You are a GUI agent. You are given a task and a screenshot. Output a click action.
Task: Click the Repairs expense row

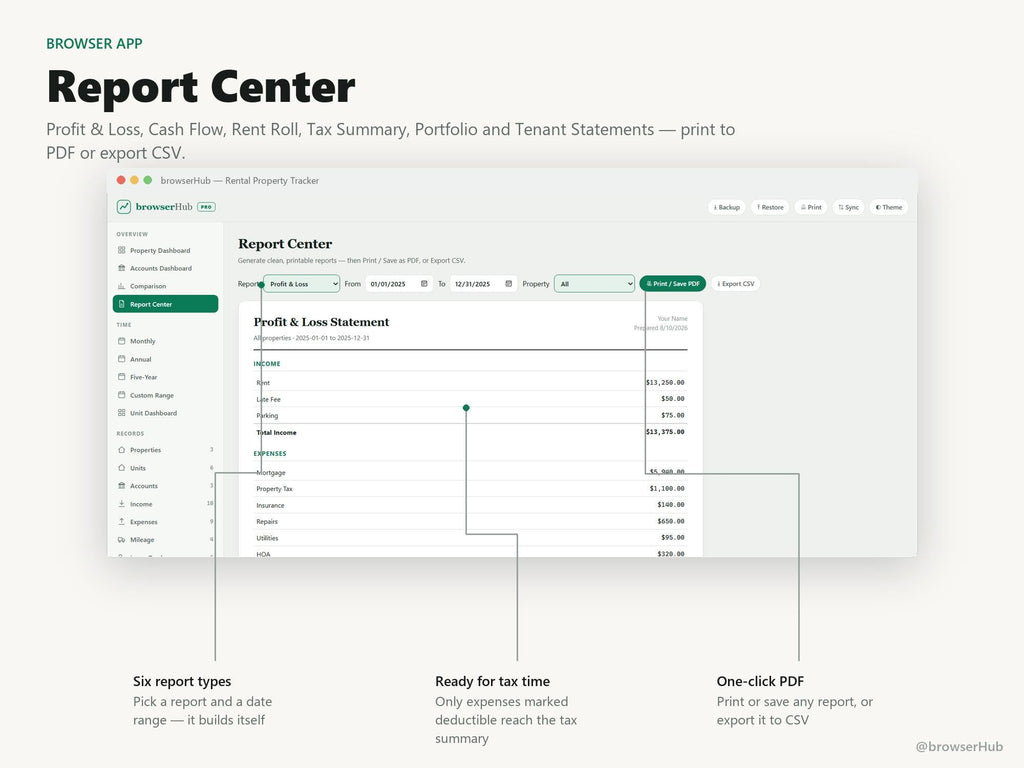pos(470,521)
